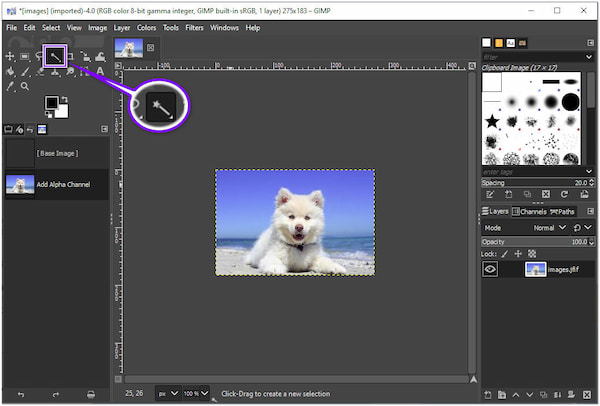This screenshot has height=406, width=600.
Task: Open the Layer menu
Action: point(122,28)
